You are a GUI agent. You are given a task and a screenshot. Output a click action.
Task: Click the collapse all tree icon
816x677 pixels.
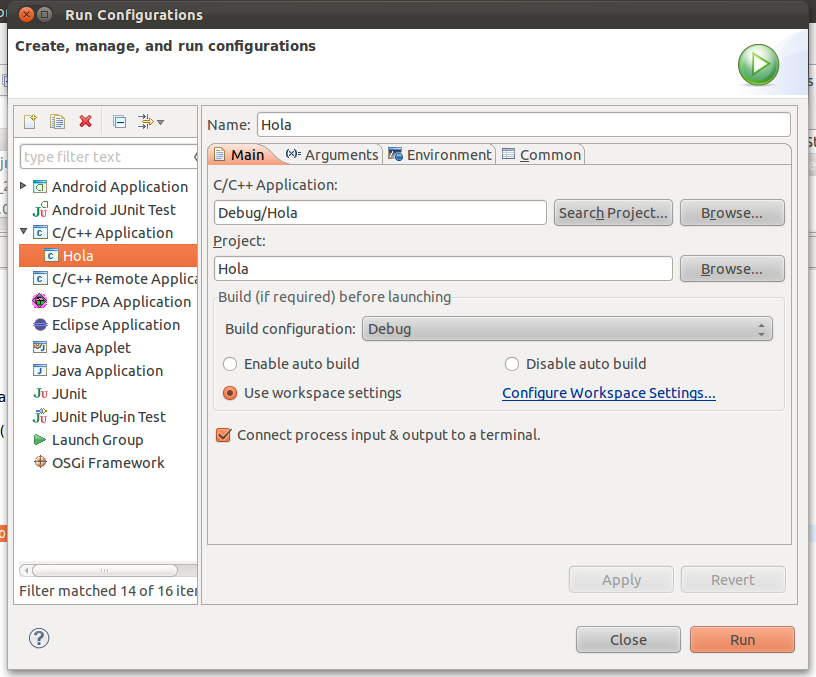pyautogui.click(x=119, y=121)
